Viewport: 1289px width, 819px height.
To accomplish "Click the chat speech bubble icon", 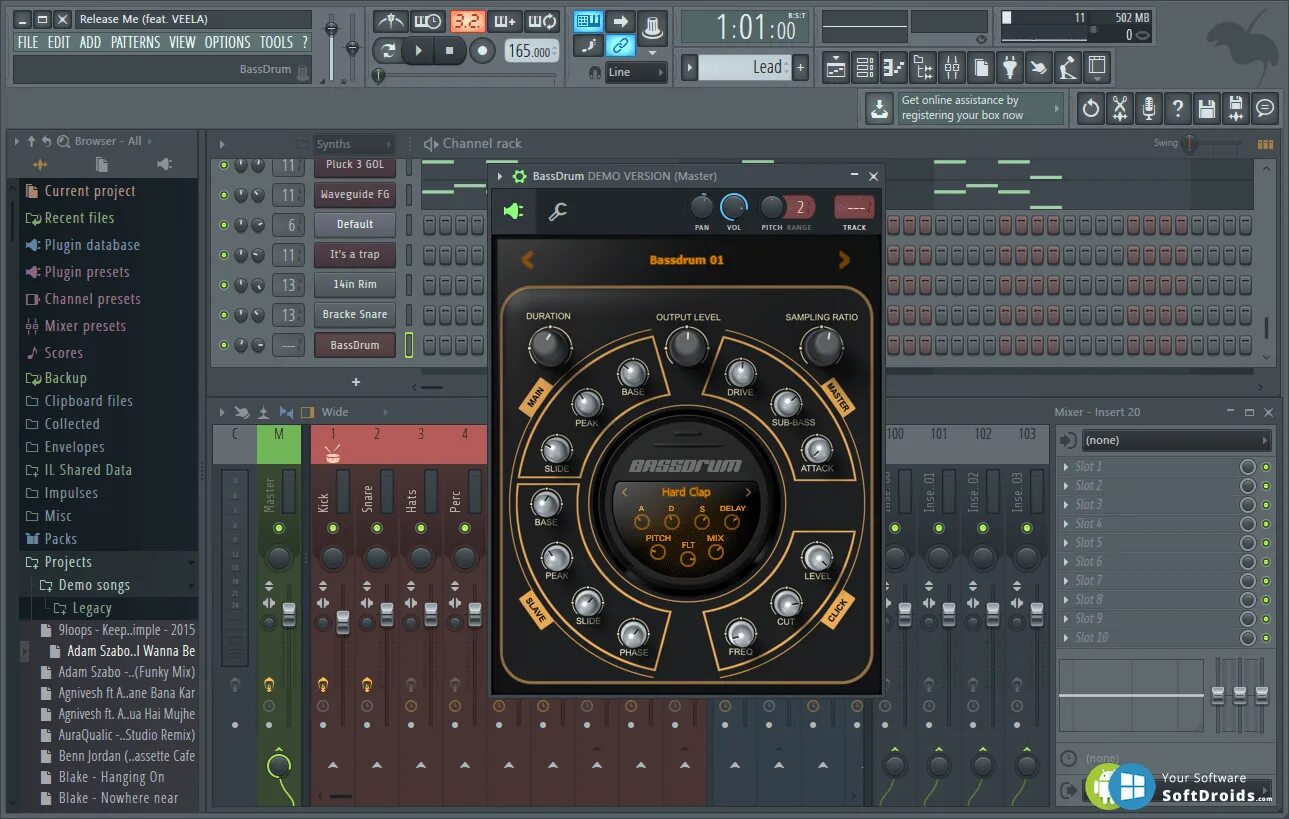I will coord(1265,108).
